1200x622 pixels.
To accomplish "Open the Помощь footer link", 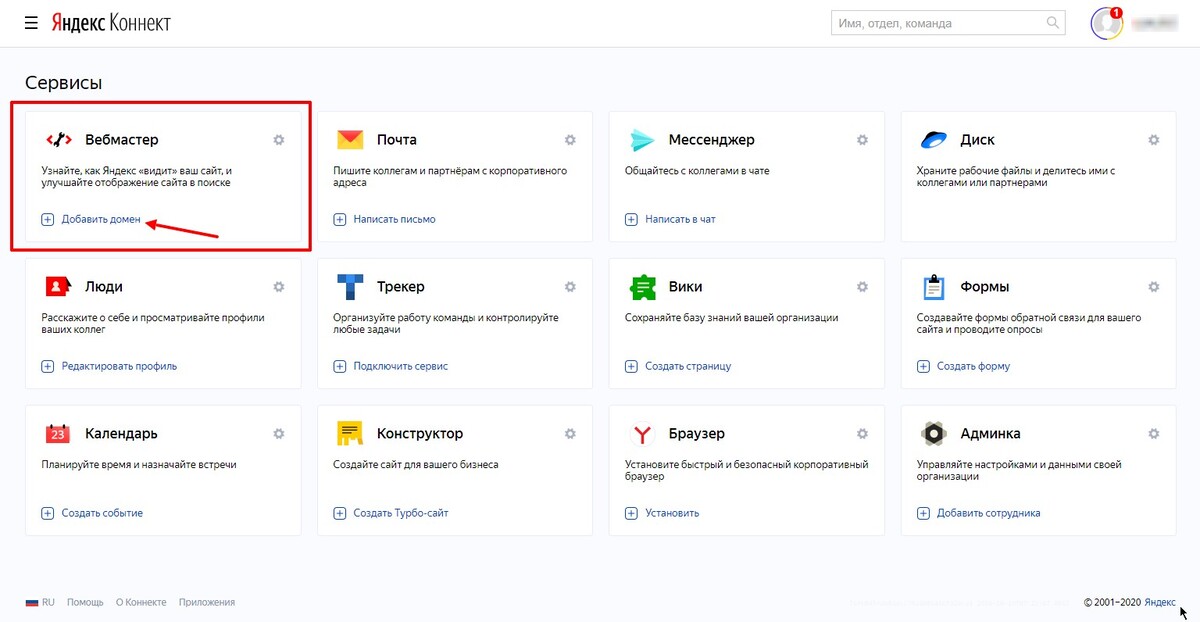I will click(85, 602).
